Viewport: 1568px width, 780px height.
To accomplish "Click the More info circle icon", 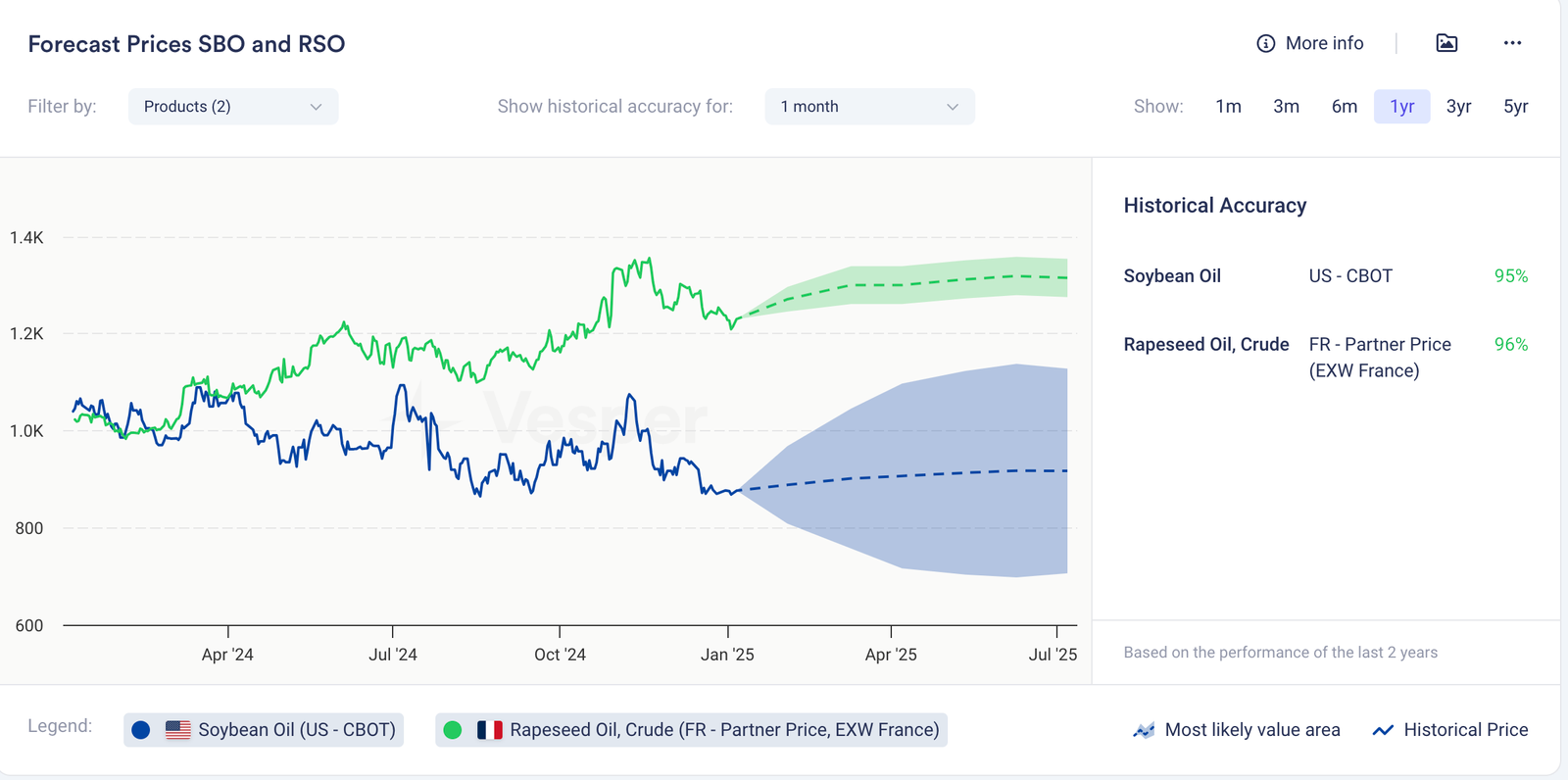I will tap(1265, 43).
